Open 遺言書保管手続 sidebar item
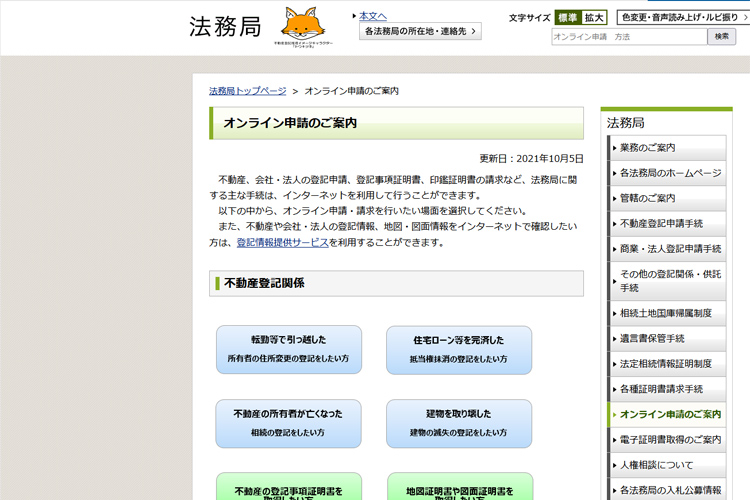The width and height of the screenshot is (750, 500). 667,339
